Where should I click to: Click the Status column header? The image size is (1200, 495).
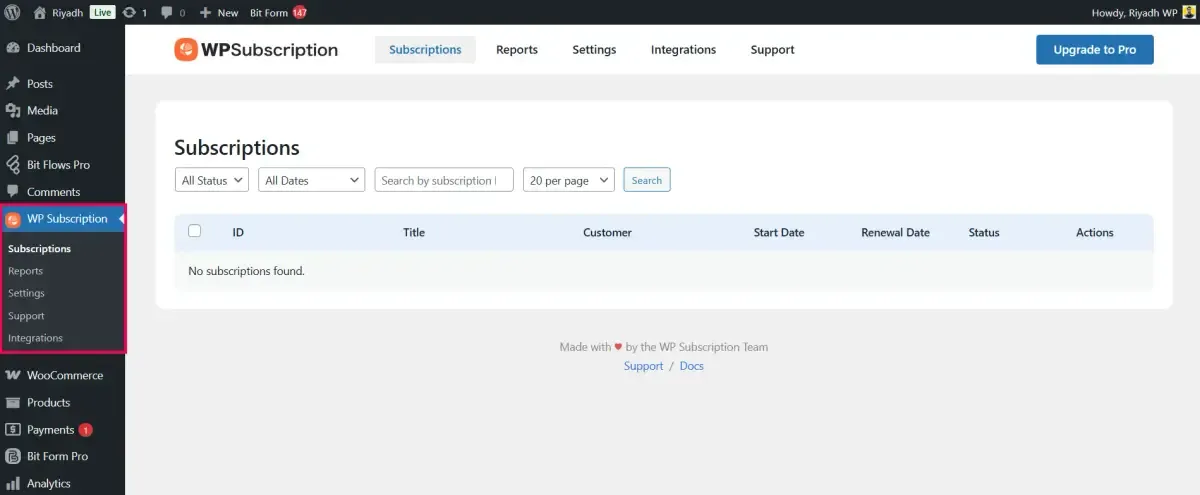tap(984, 232)
